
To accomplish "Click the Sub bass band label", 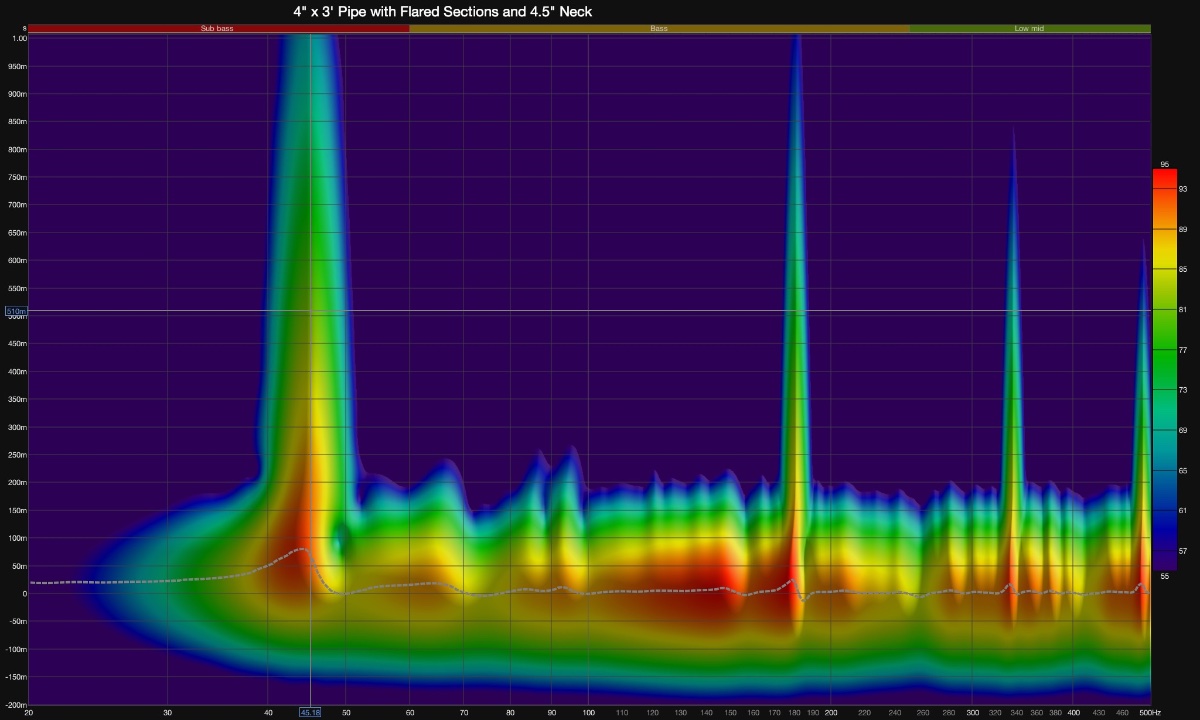I will coord(217,29).
